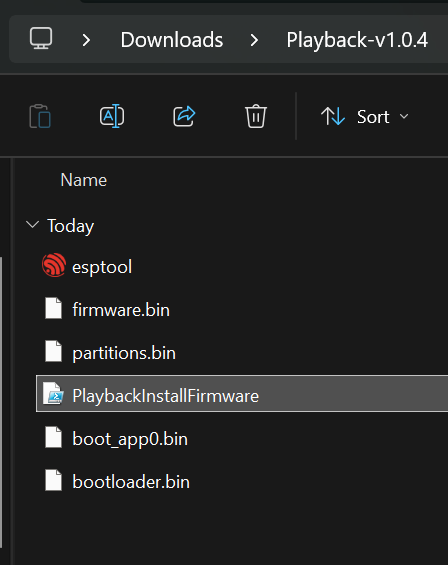This screenshot has width=448, height=565.
Task: Open Downloads in the address breadcrumb
Action: point(172,40)
